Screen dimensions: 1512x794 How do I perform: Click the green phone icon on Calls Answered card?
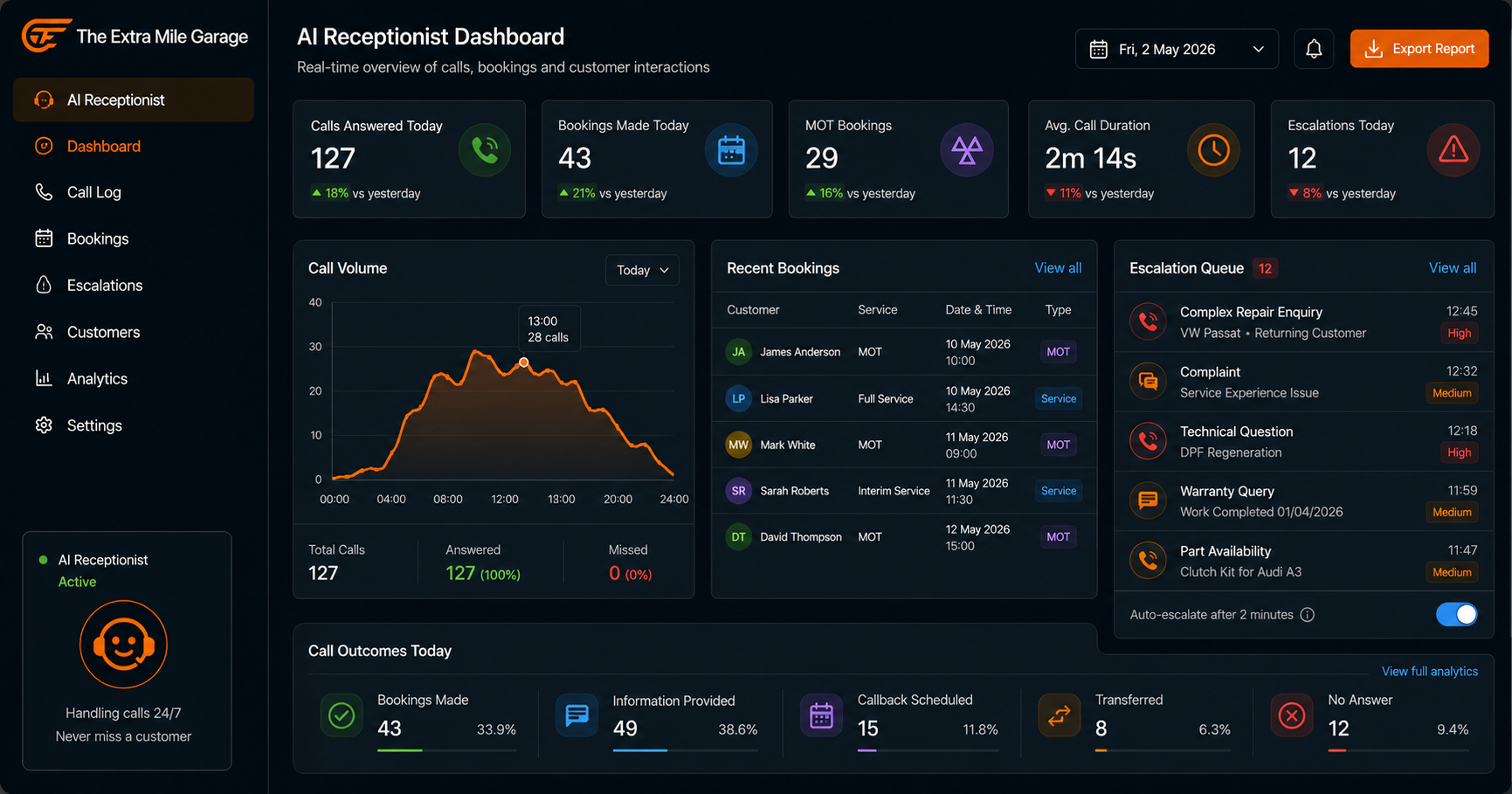click(485, 150)
